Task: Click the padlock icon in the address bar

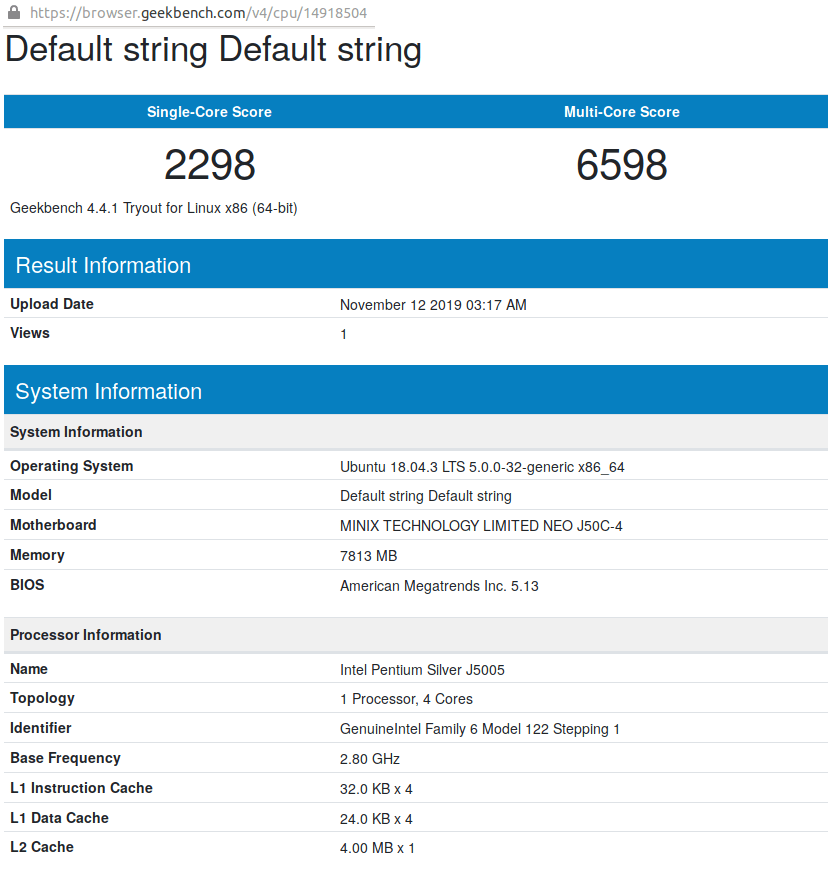Action: coord(13,12)
